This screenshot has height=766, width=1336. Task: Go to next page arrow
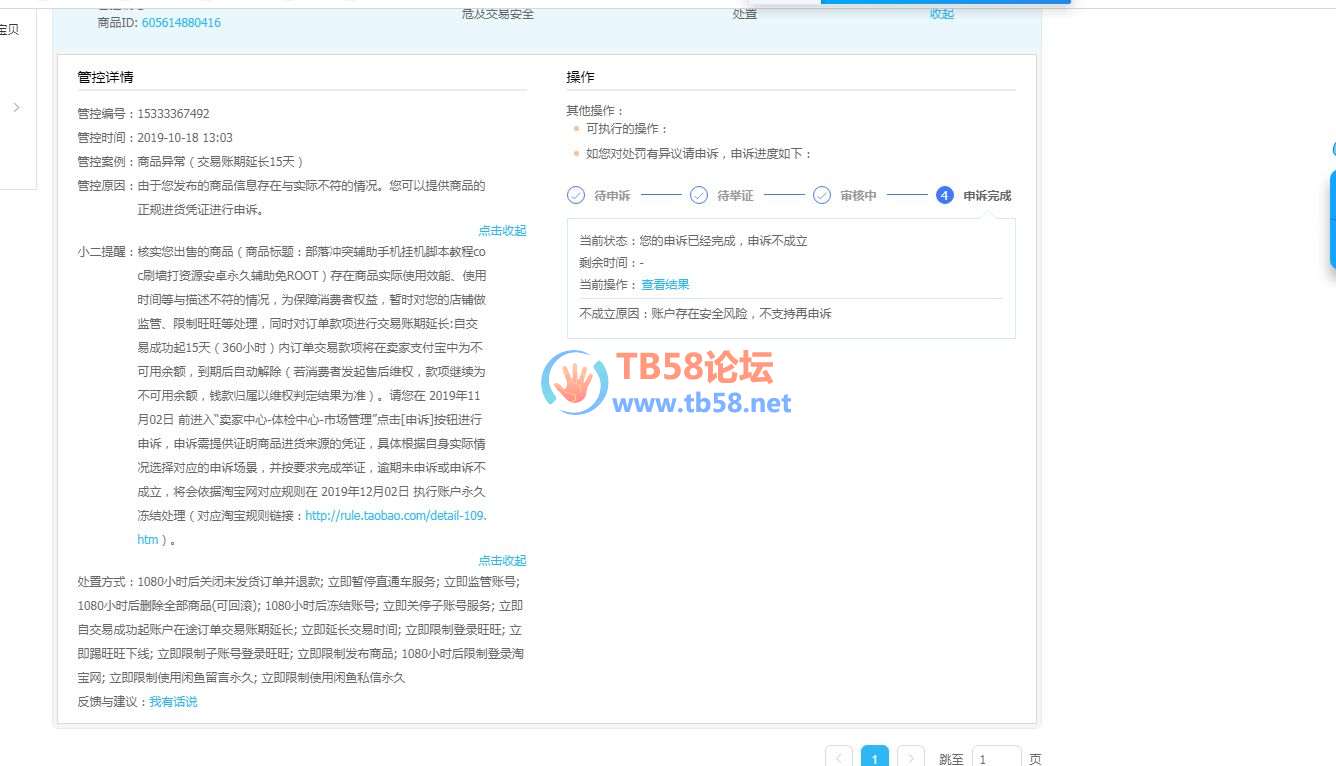pos(911,757)
